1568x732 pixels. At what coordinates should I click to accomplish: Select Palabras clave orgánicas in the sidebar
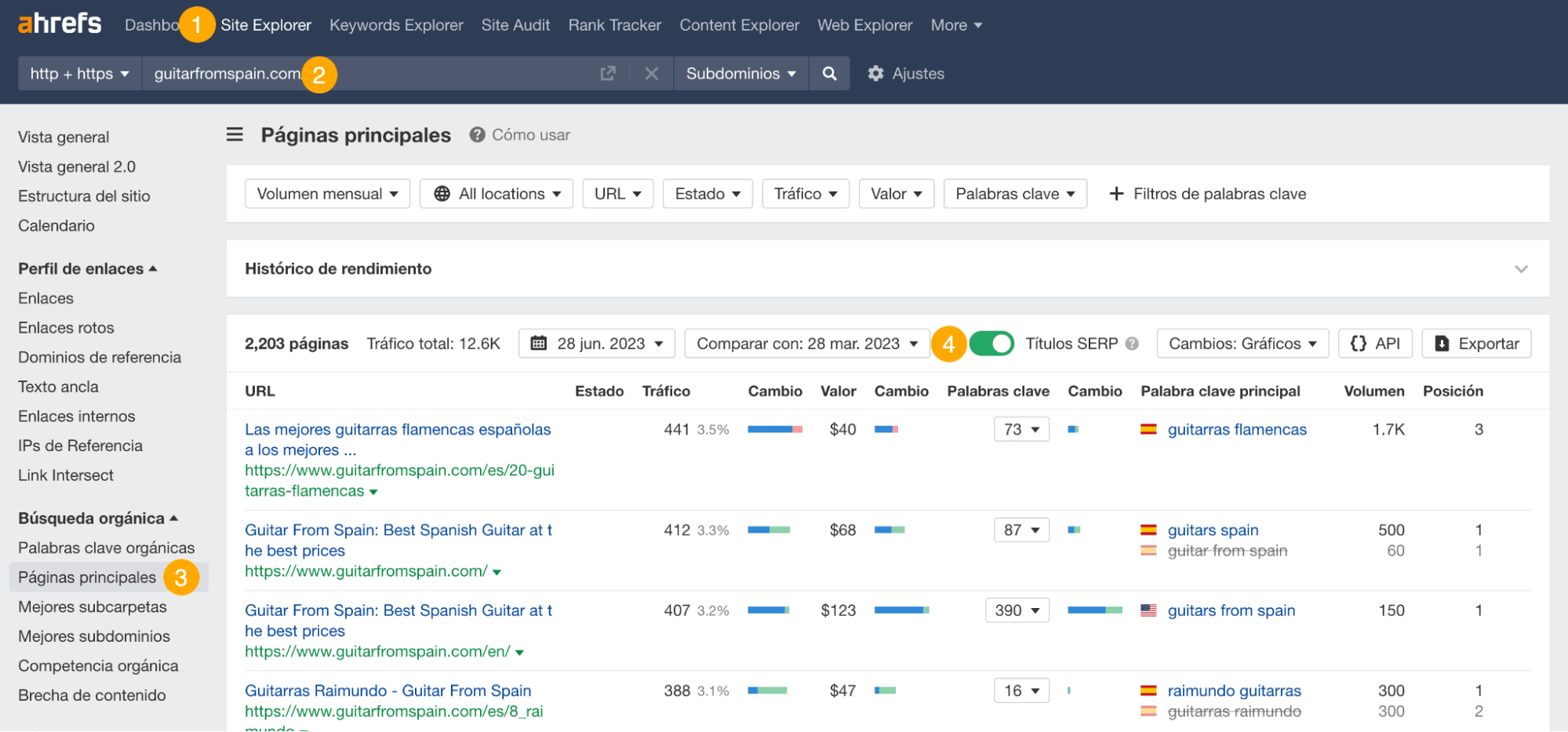tap(106, 547)
